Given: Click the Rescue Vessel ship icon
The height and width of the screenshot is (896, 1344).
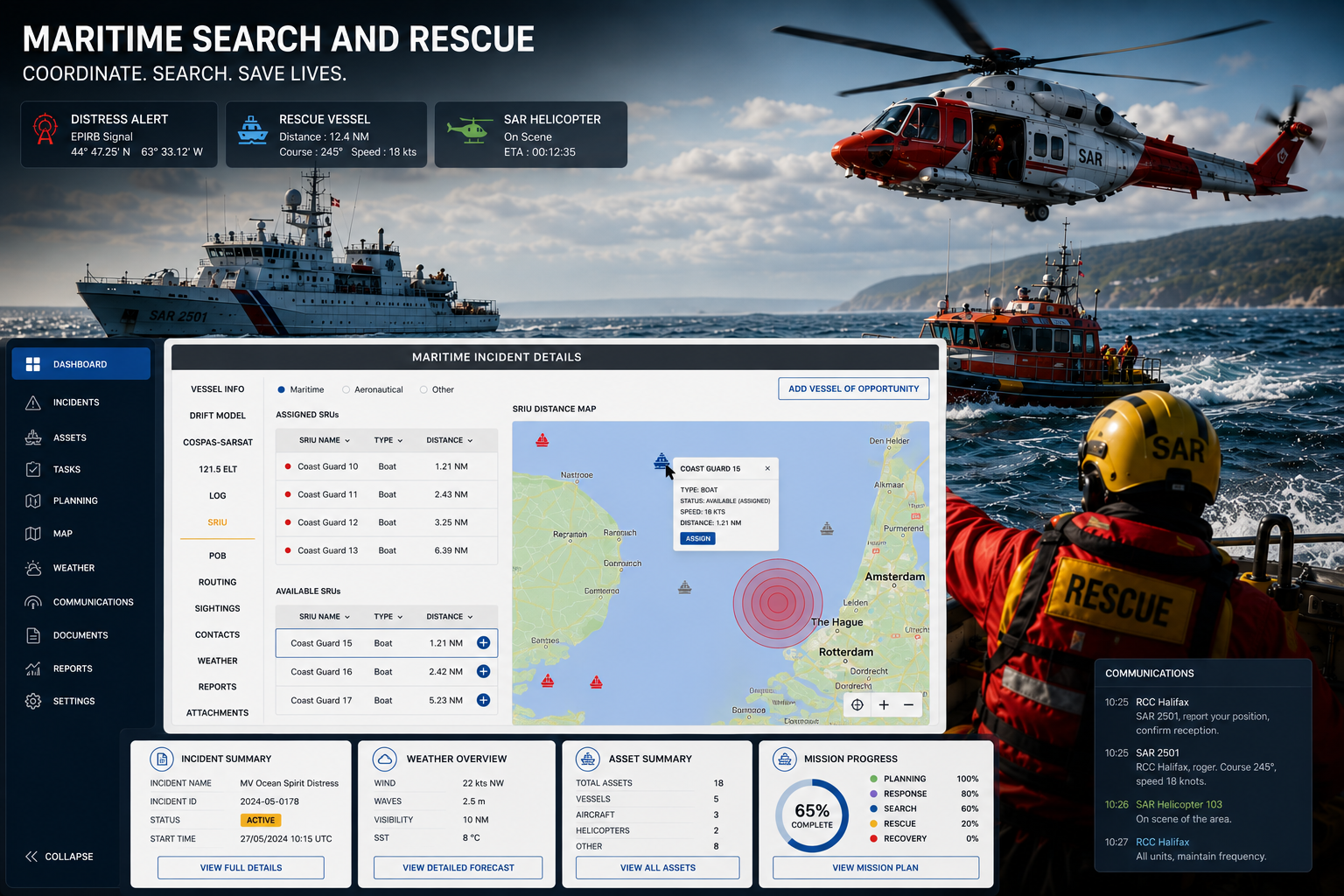Looking at the screenshot, I should (x=252, y=129).
